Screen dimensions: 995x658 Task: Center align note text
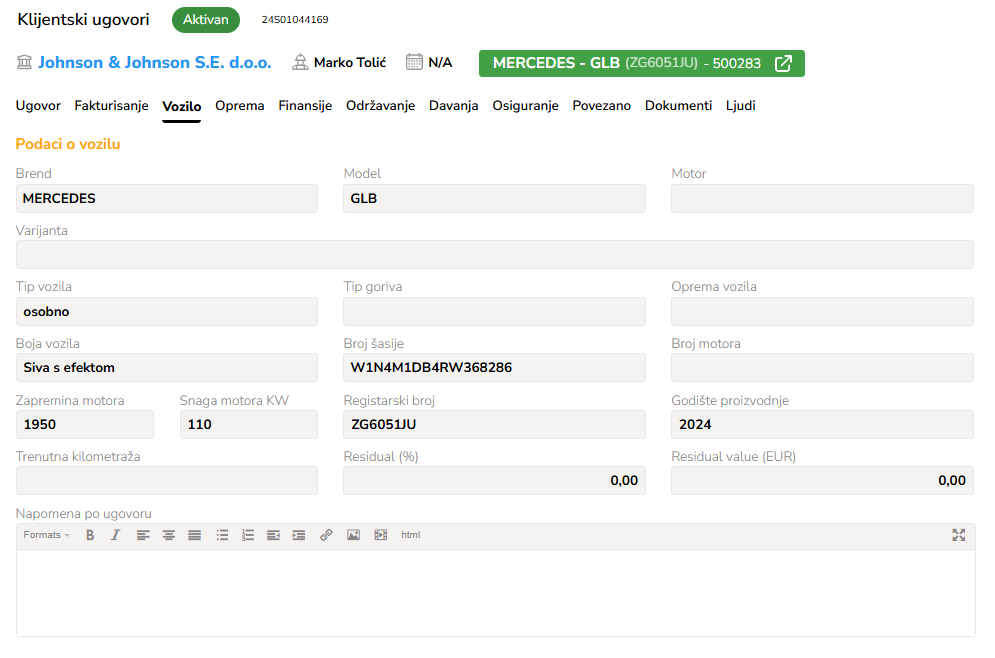click(169, 535)
